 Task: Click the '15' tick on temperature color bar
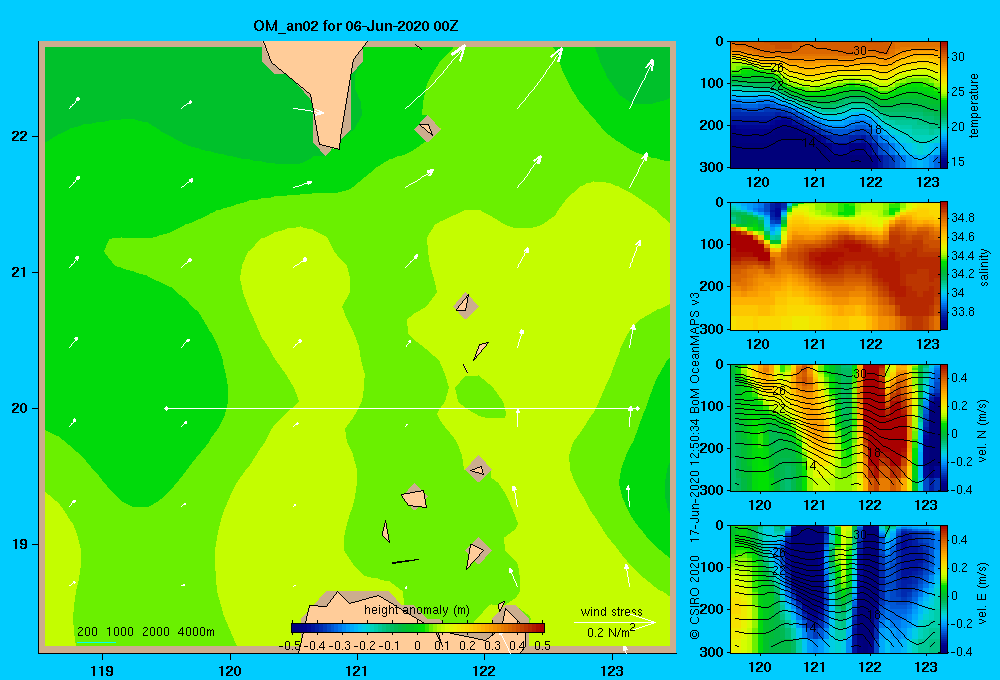point(957,161)
